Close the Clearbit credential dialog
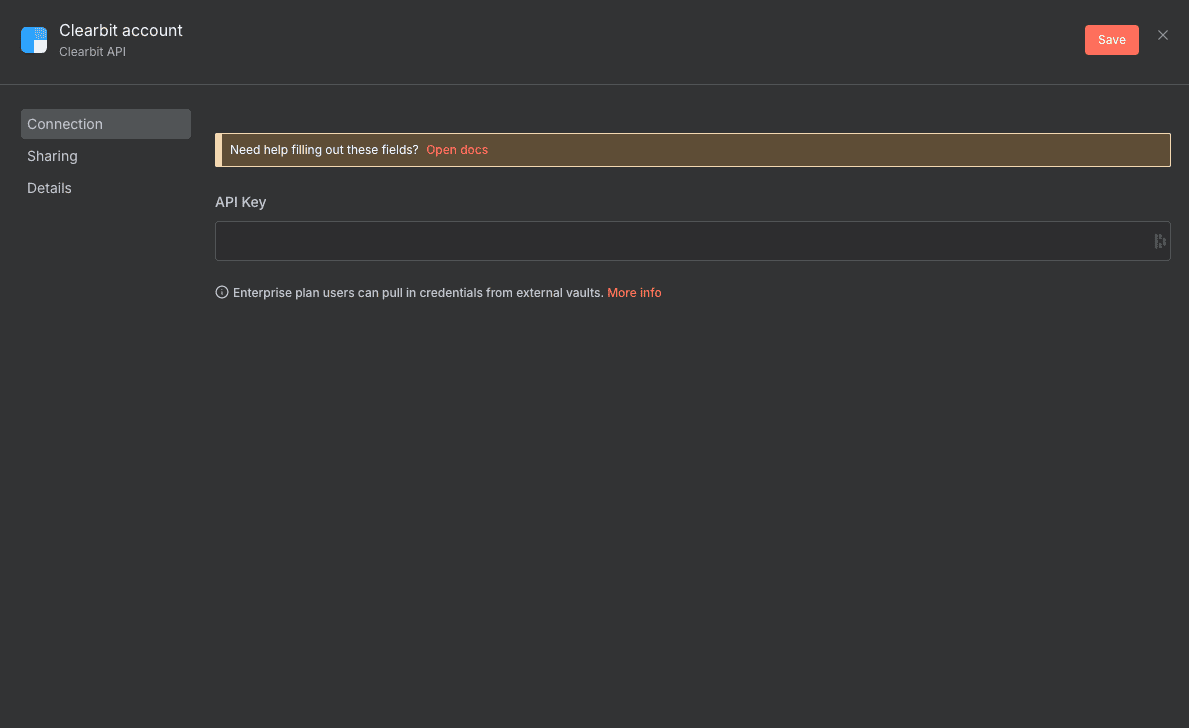 (x=1163, y=36)
